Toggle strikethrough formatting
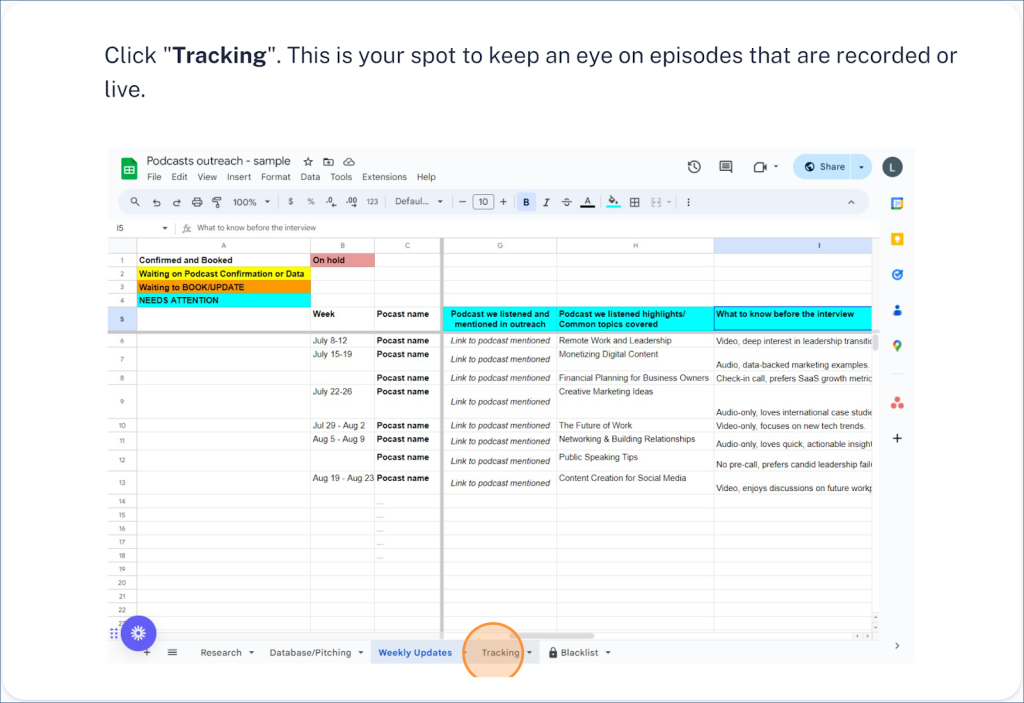The height and width of the screenshot is (703, 1024). coord(566,203)
